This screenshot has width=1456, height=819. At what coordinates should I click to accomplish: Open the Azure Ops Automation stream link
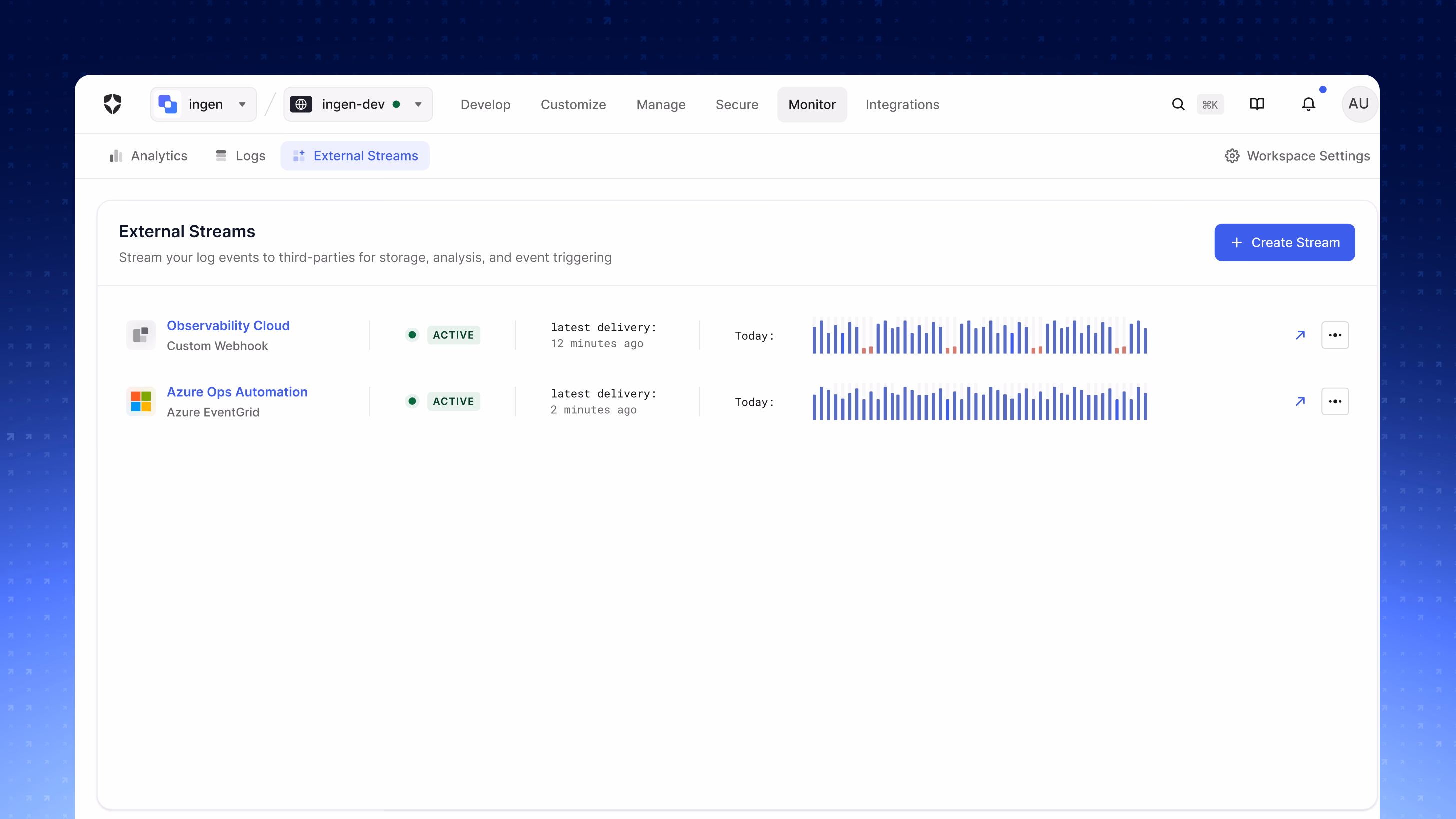pyautogui.click(x=237, y=391)
